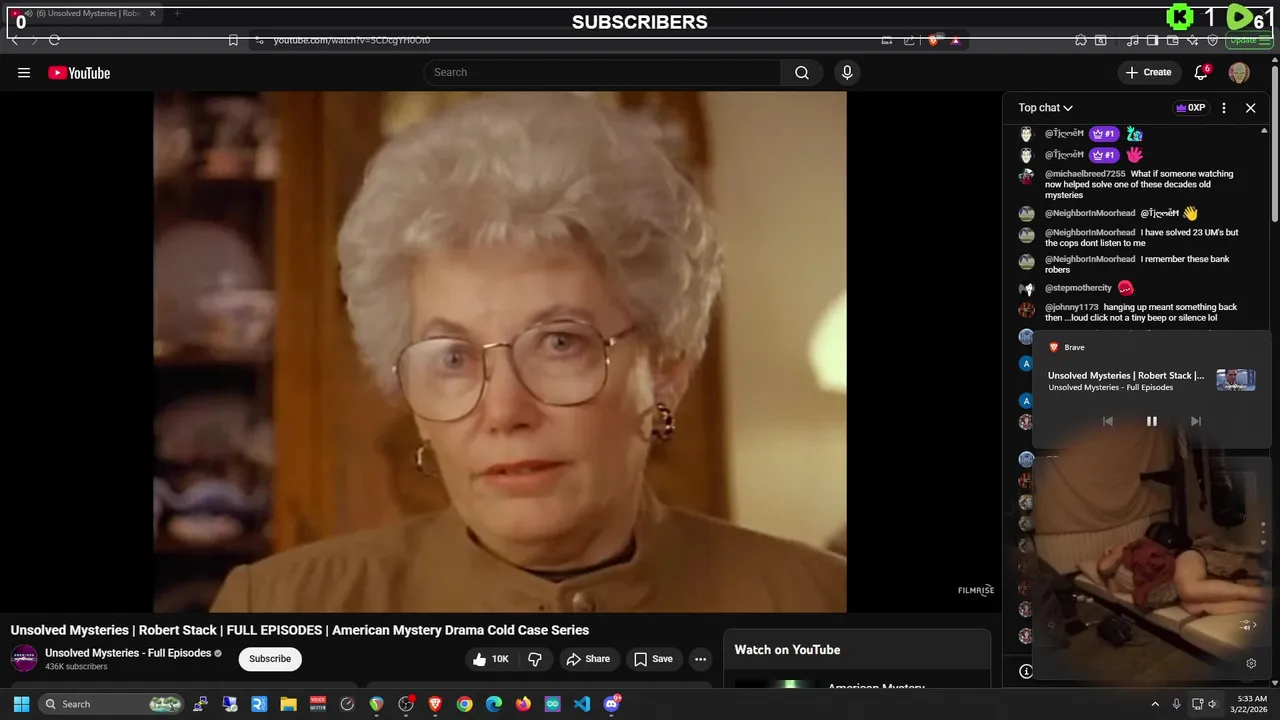Image resolution: width=1280 pixels, height=720 pixels.
Task: Subscribe to Unsolved Mysteries - Full Episodes
Action: [270, 659]
